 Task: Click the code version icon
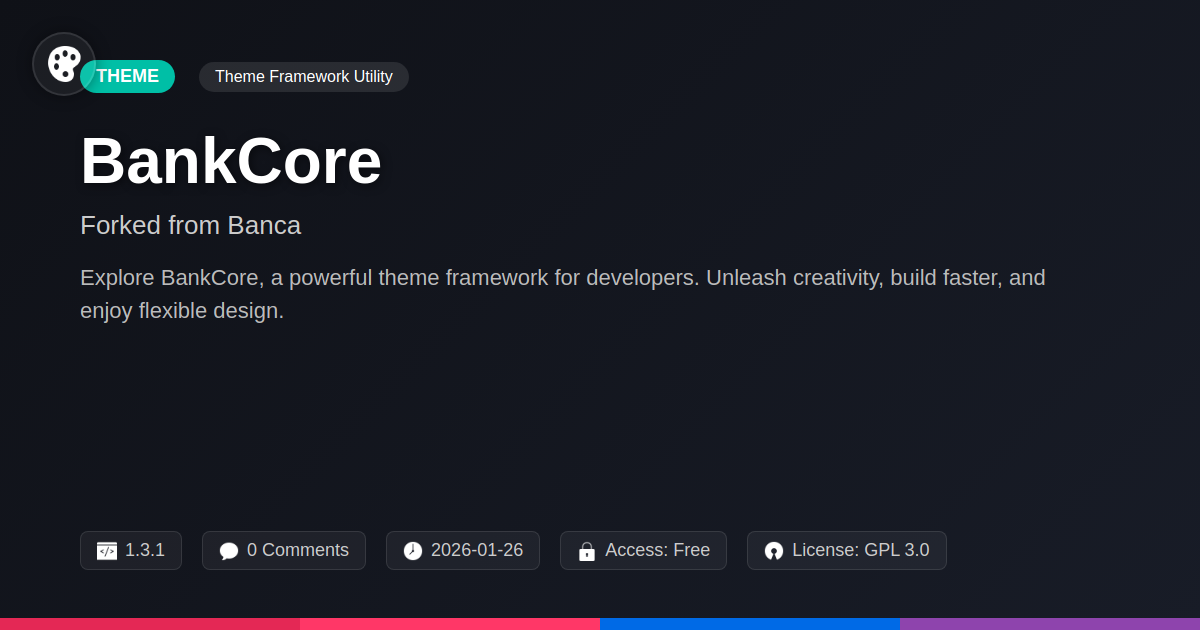click(x=107, y=551)
